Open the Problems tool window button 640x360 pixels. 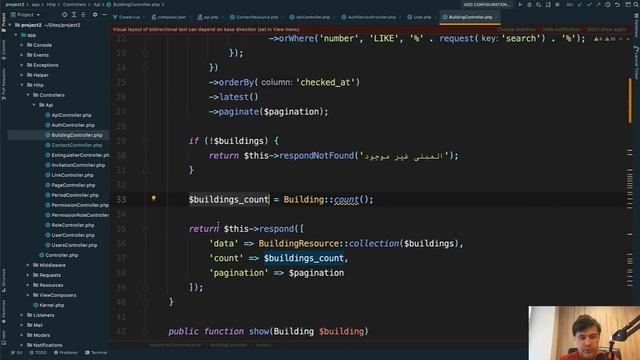coord(65,353)
